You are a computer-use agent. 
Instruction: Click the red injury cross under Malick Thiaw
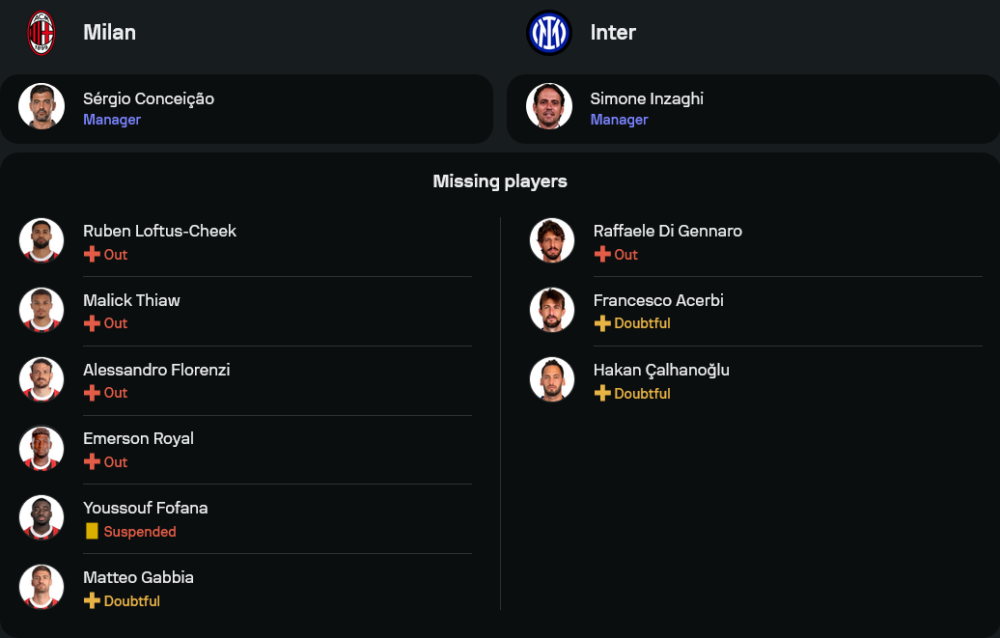point(91,324)
